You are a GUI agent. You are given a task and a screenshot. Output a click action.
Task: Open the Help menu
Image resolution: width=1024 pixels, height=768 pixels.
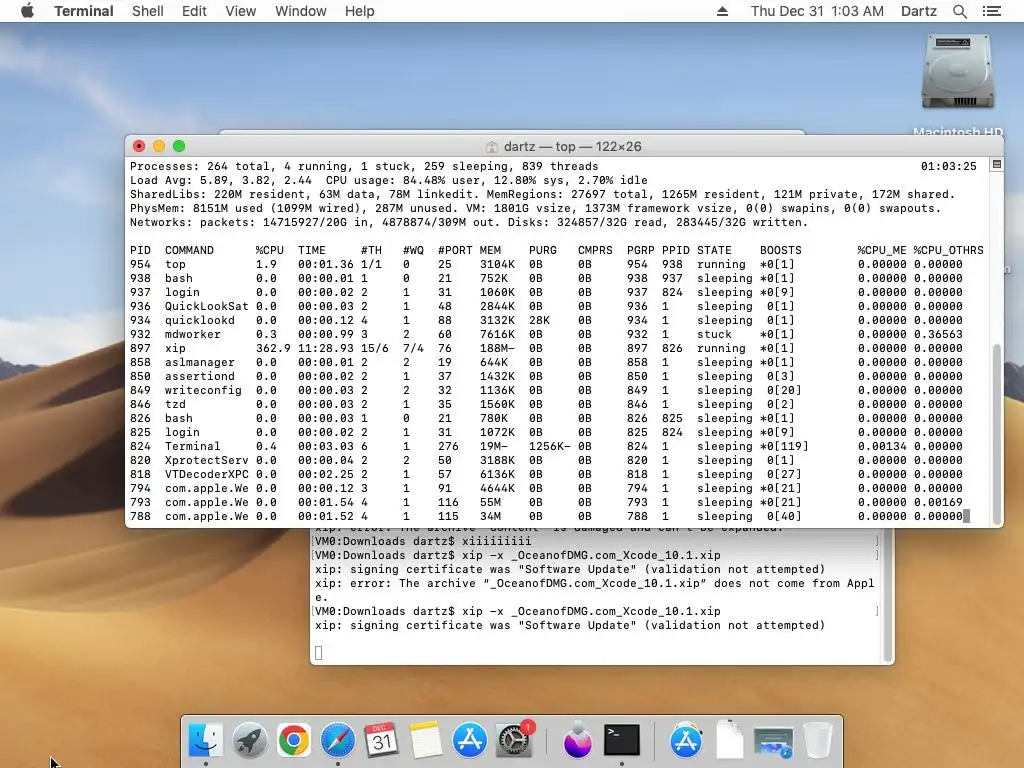point(359,11)
